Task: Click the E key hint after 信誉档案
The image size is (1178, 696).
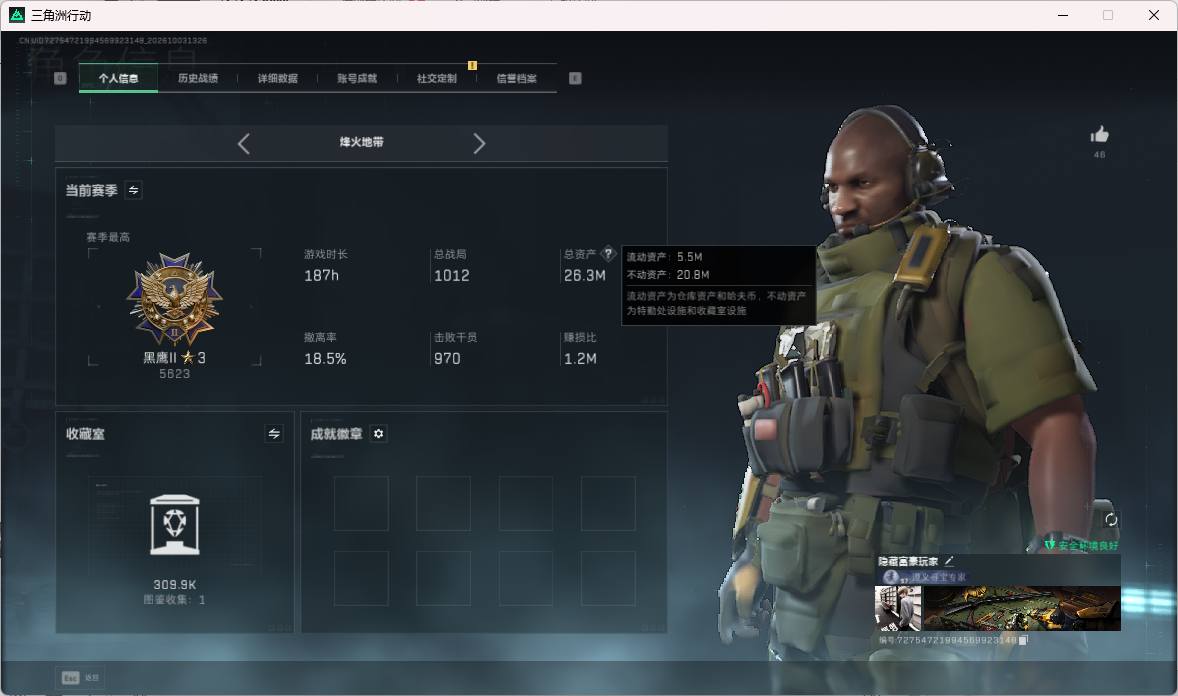Action: tap(575, 78)
